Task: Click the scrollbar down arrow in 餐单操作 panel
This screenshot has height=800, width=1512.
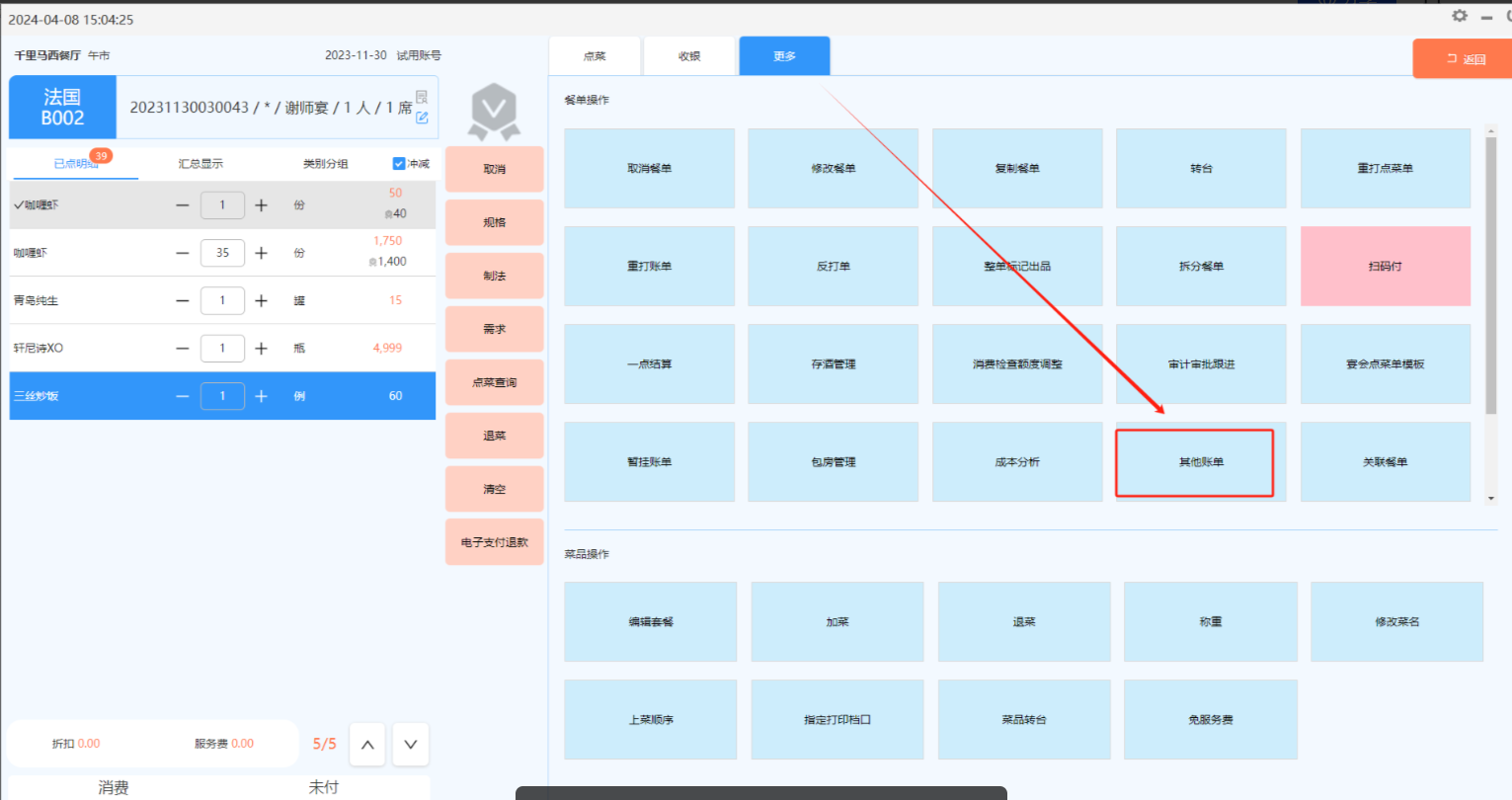Action: click(1491, 499)
